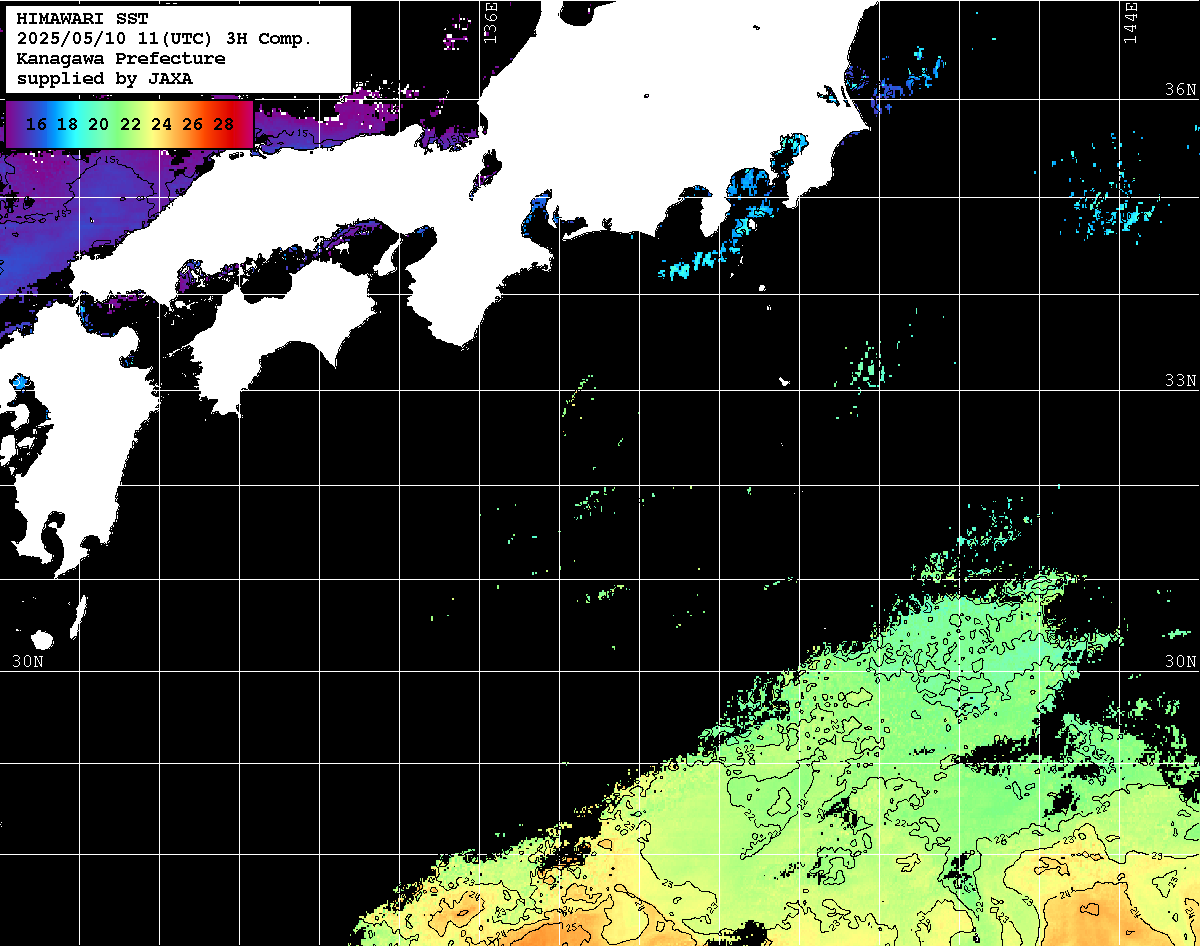The height and width of the screenshot is (946, 1200).
Task: Click the blue star marker off Kyushu
Action: coord(19,382)
